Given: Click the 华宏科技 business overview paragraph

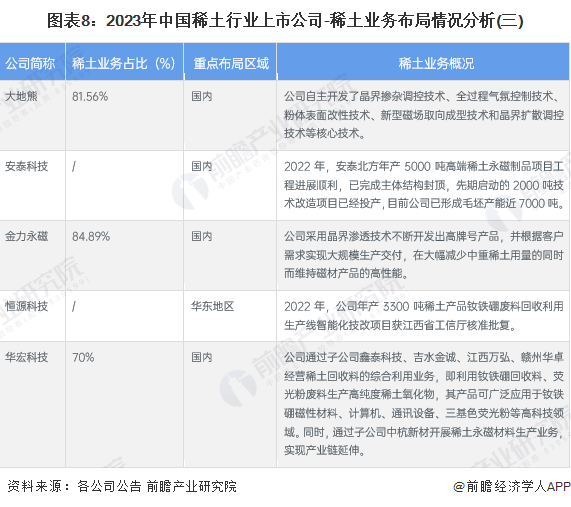Looking at the screenshot, I should tap(424, 404).
